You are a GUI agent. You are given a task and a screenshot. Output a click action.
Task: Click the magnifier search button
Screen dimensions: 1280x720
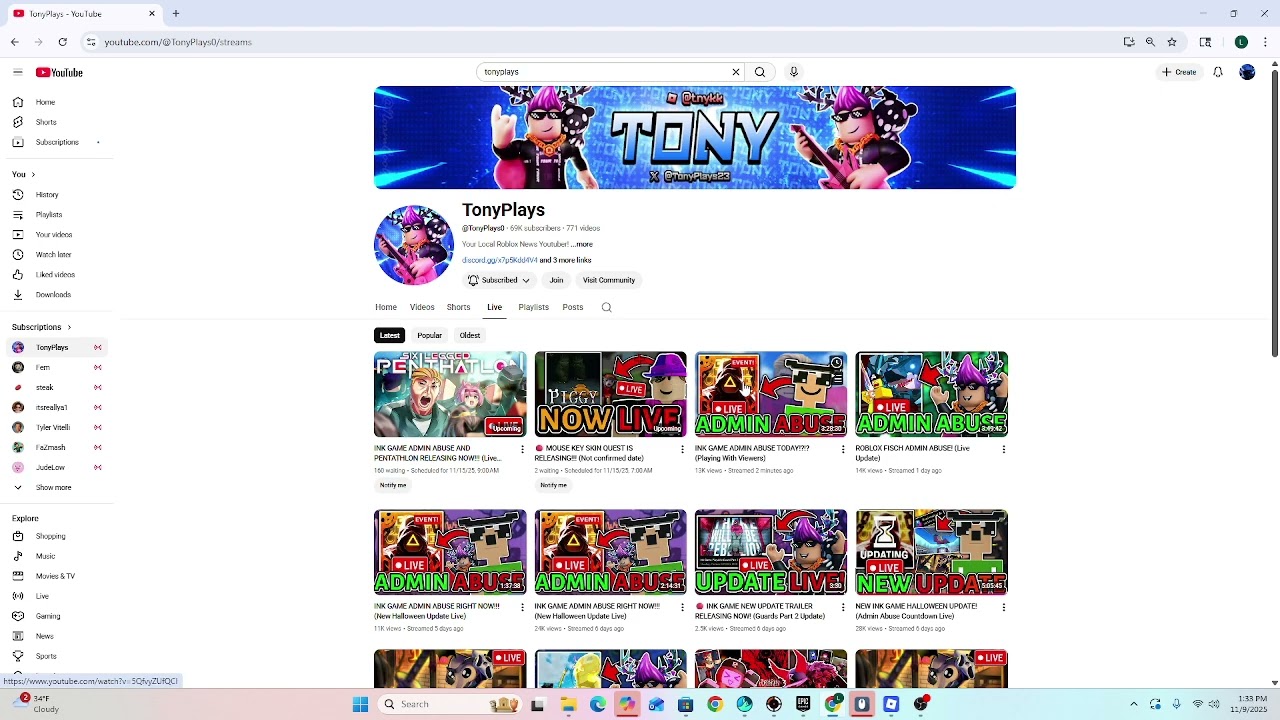760,72
